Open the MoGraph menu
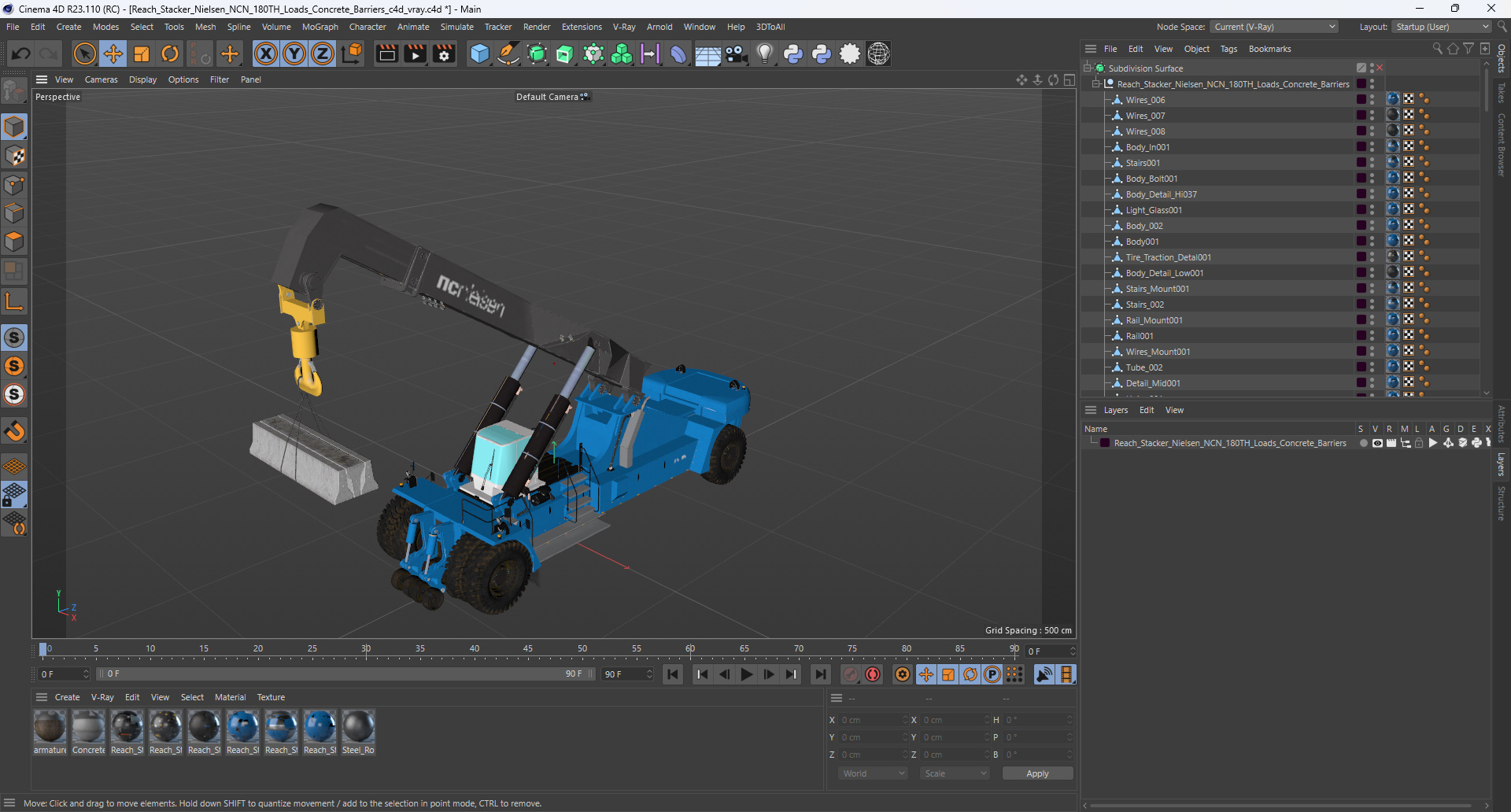 (320, 27)
